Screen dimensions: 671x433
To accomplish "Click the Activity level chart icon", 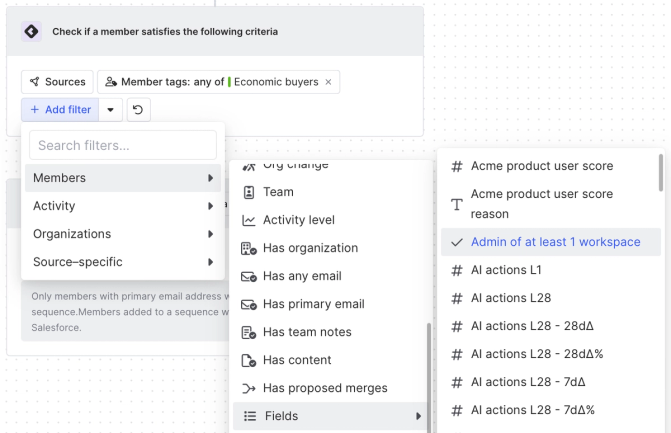I will tap(249, 220).
